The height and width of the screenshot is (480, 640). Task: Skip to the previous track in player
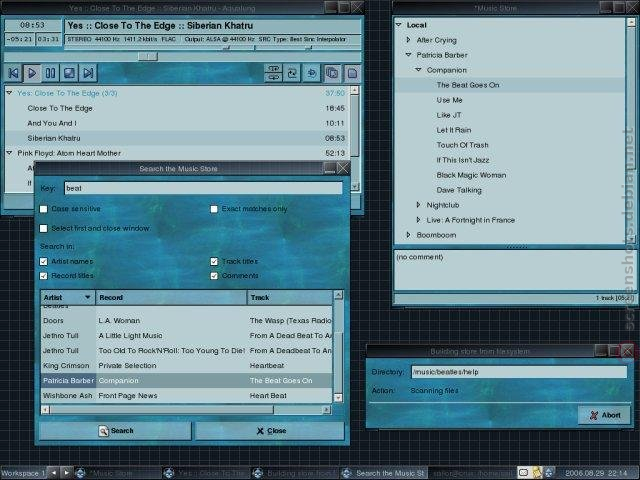click(13, 73)
